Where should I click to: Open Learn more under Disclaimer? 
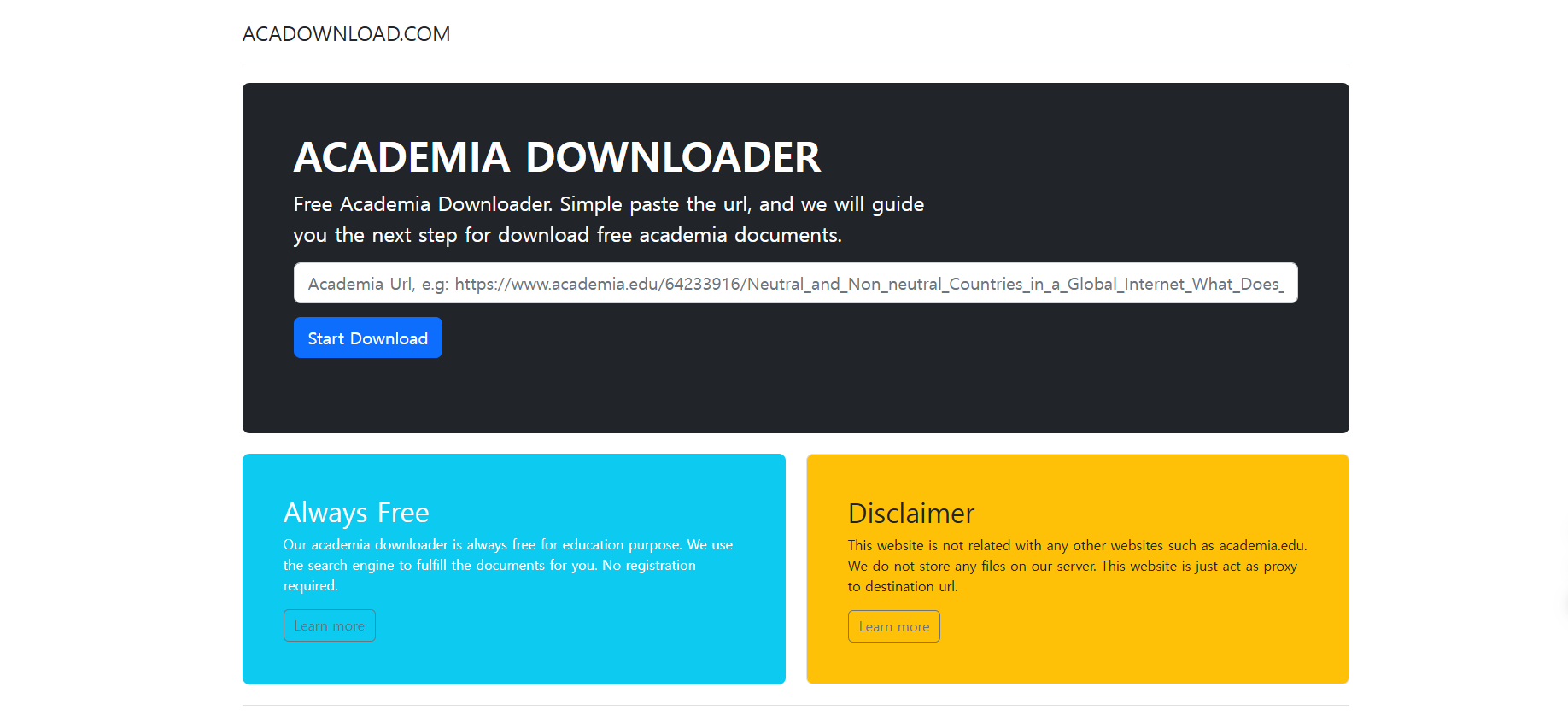click(893, 626)
